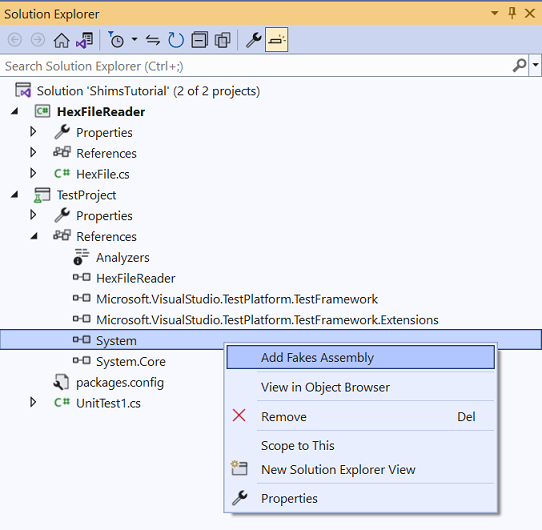The height and width of the screenshot is (530, 542).
Task: Click reference icon beside HexFileReader reference
Action: click(x=82, y=277)
